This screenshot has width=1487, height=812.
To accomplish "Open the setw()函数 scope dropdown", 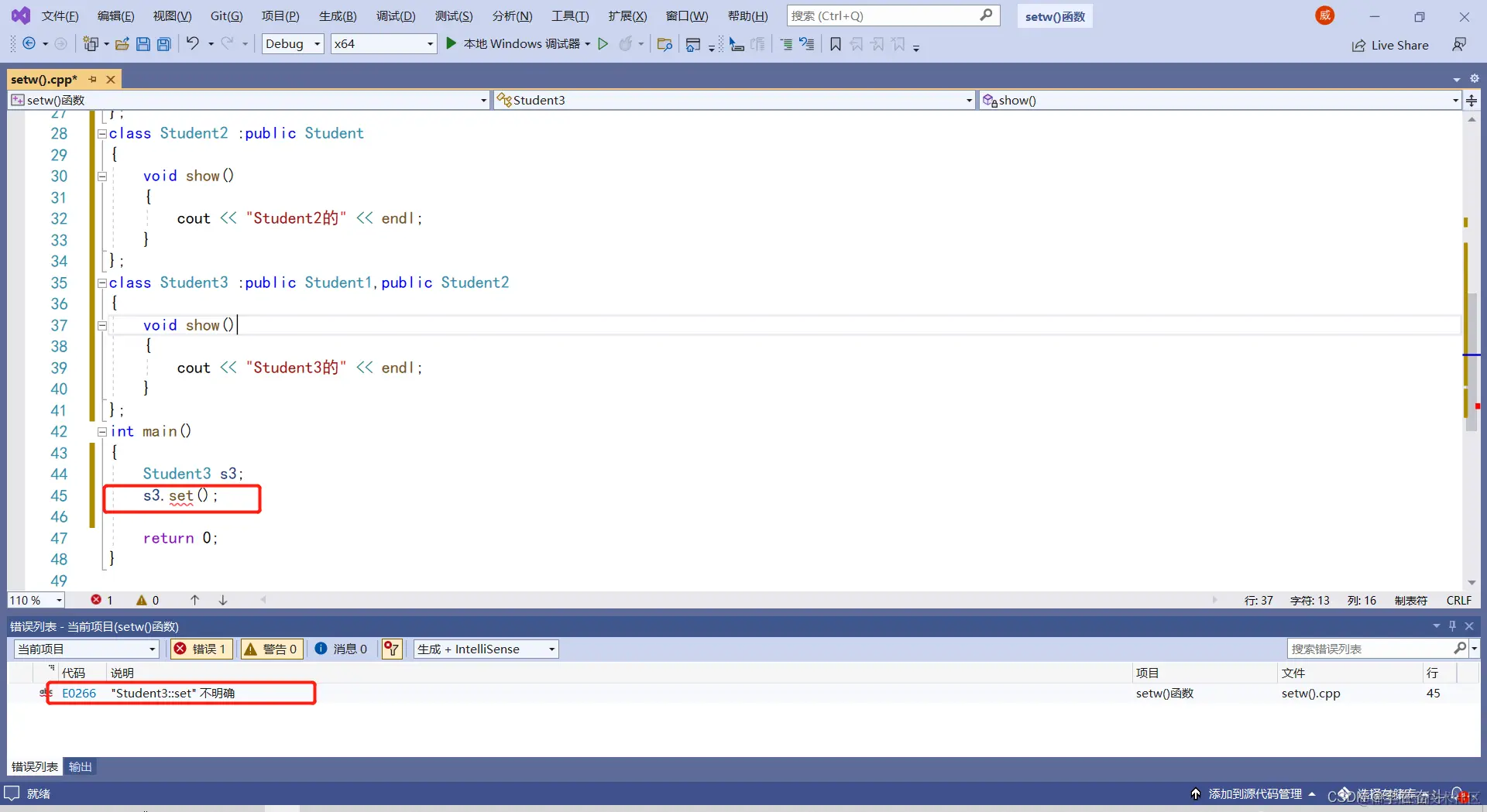I will tap(249, 100).
